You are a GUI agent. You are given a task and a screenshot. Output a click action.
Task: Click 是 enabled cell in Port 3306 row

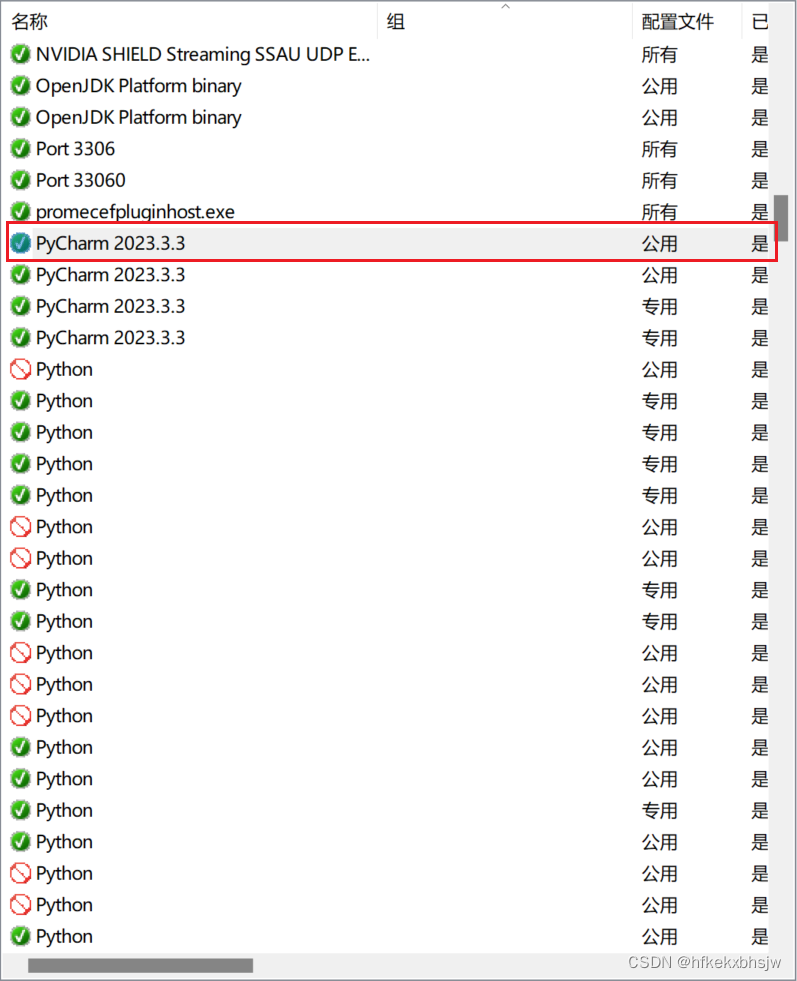pos(759,149)
